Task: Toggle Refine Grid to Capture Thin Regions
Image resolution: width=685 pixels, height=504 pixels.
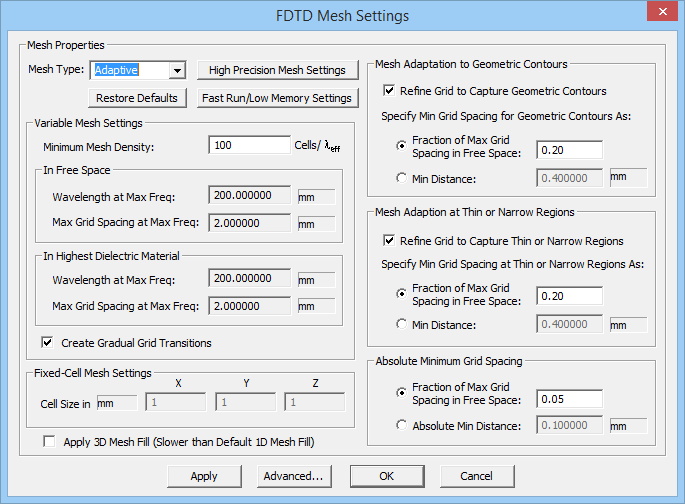Action: click(x=389, y=241)
